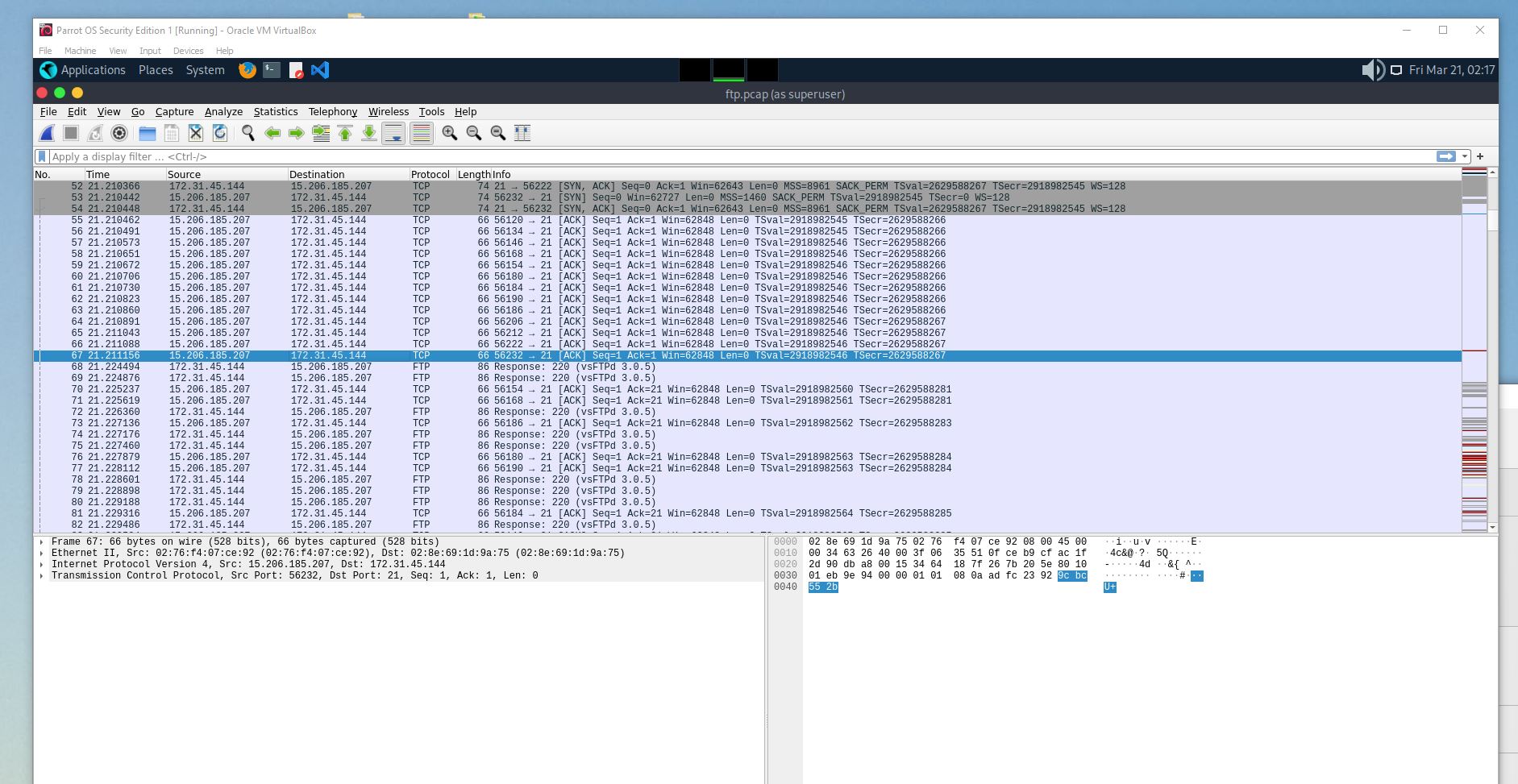This screenshot has height=784, width=1518.
Task: Open the Go menu
Action: pos(138,112)
